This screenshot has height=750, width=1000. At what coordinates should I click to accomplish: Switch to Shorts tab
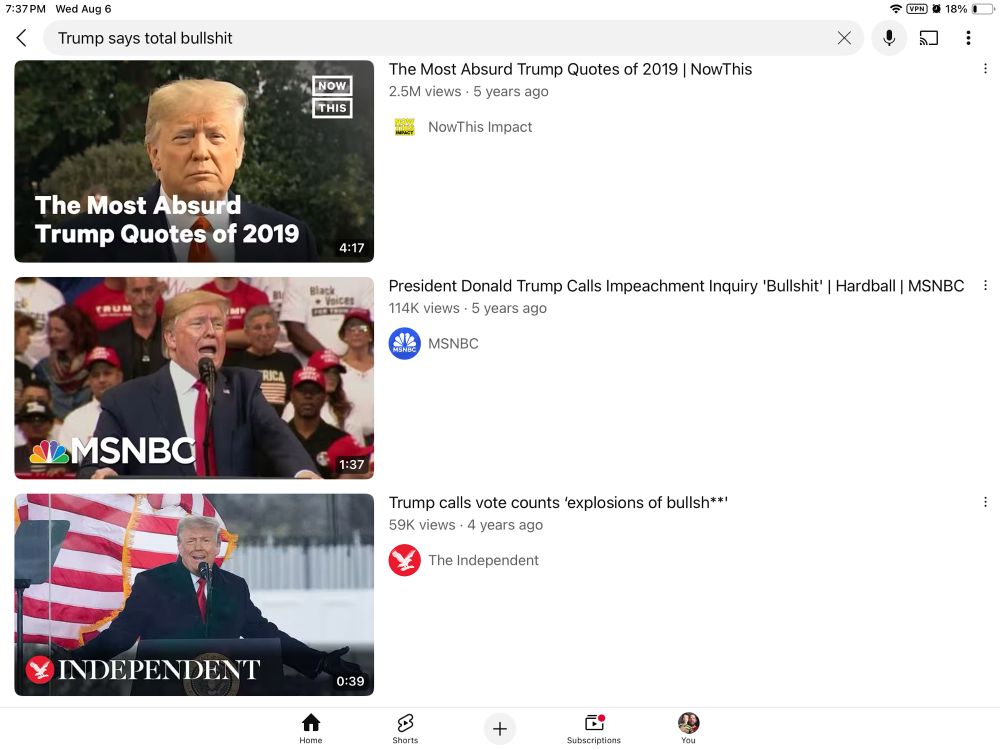point(405,729)
